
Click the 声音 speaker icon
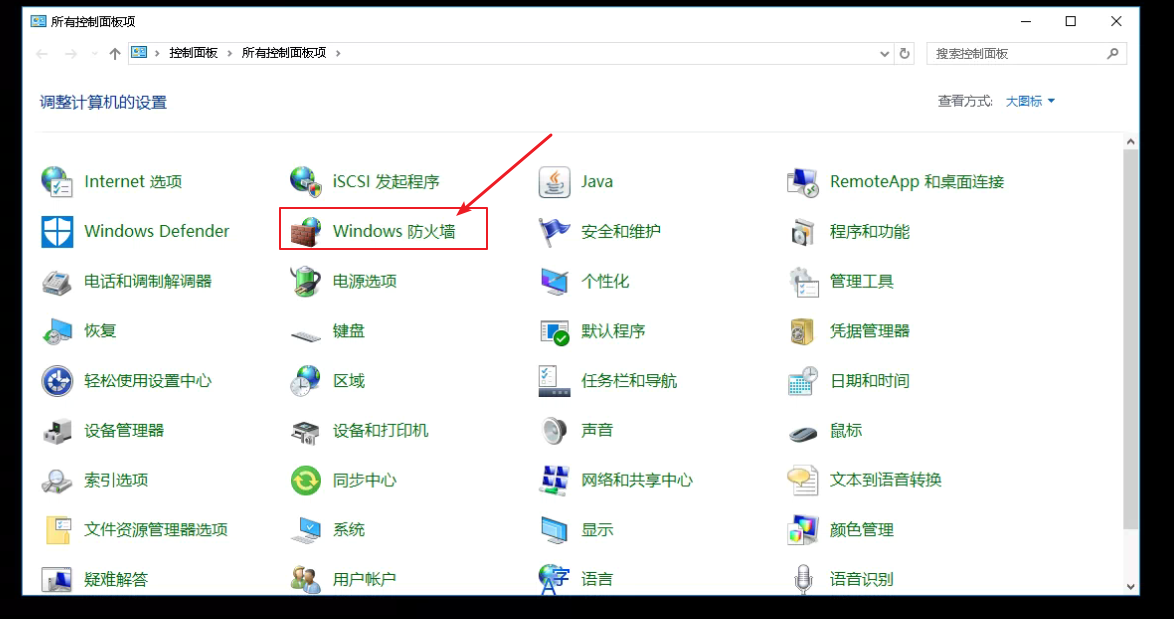click(554, 430)
